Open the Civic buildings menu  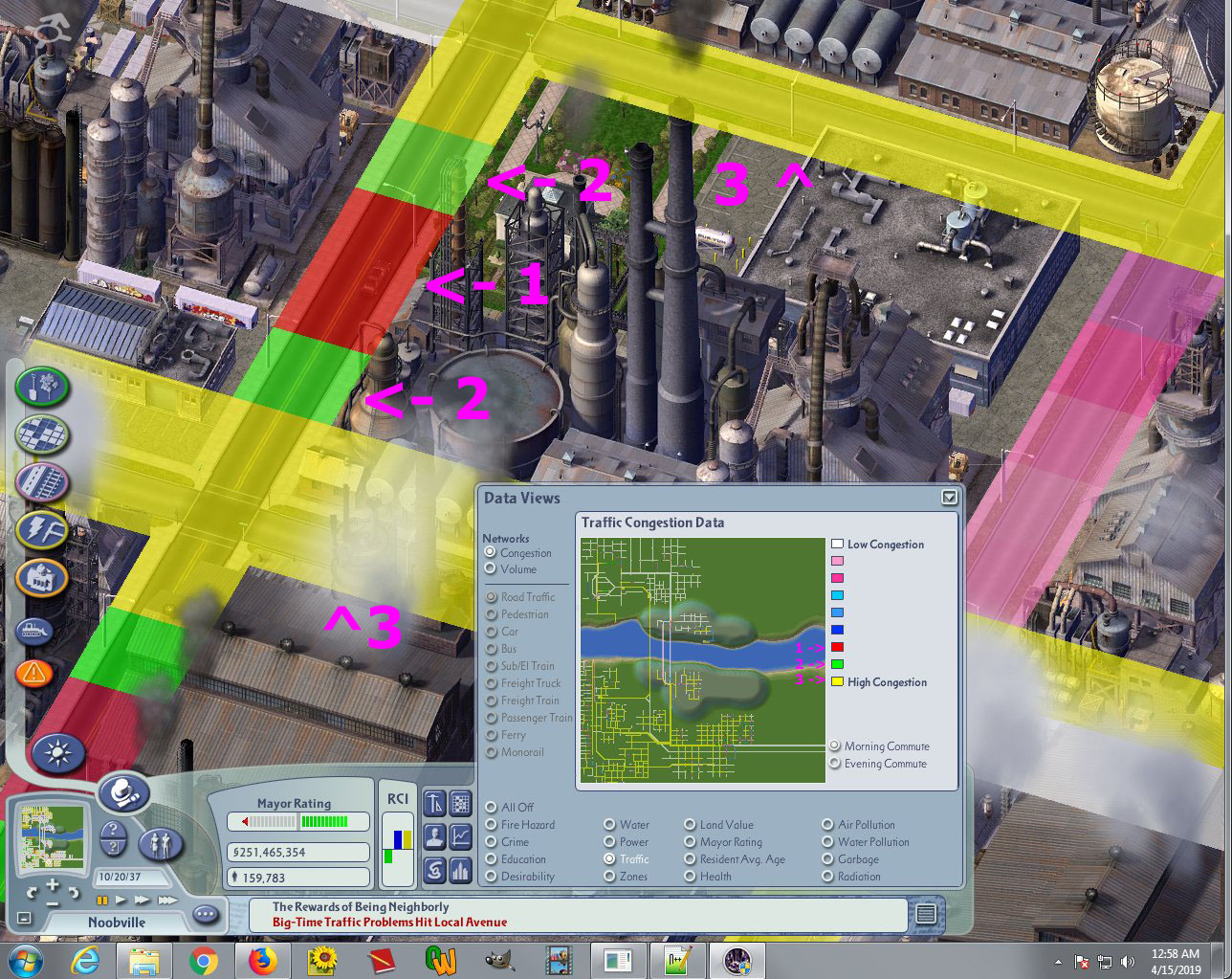[x=42, y=578]
